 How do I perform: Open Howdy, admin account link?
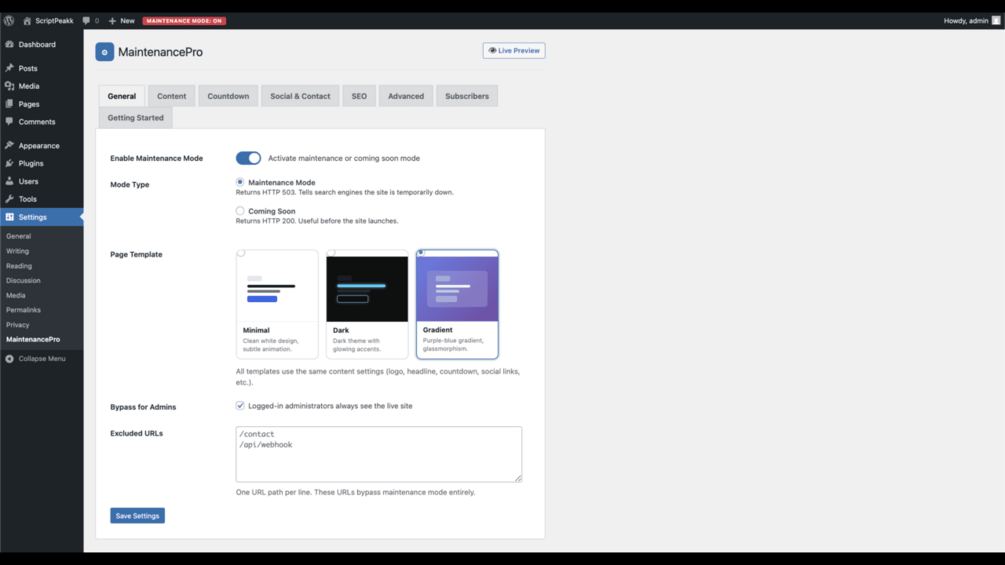coord(966,20)
